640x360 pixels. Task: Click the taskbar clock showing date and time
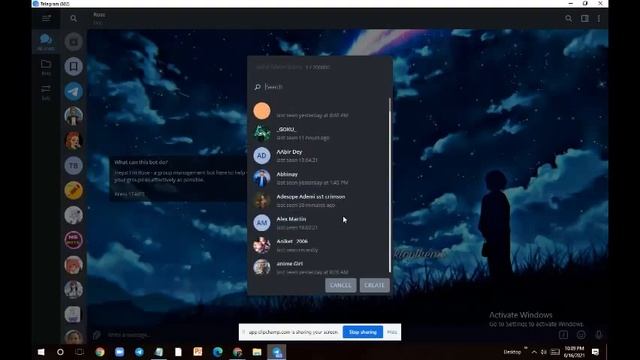[x=574, y=352]
